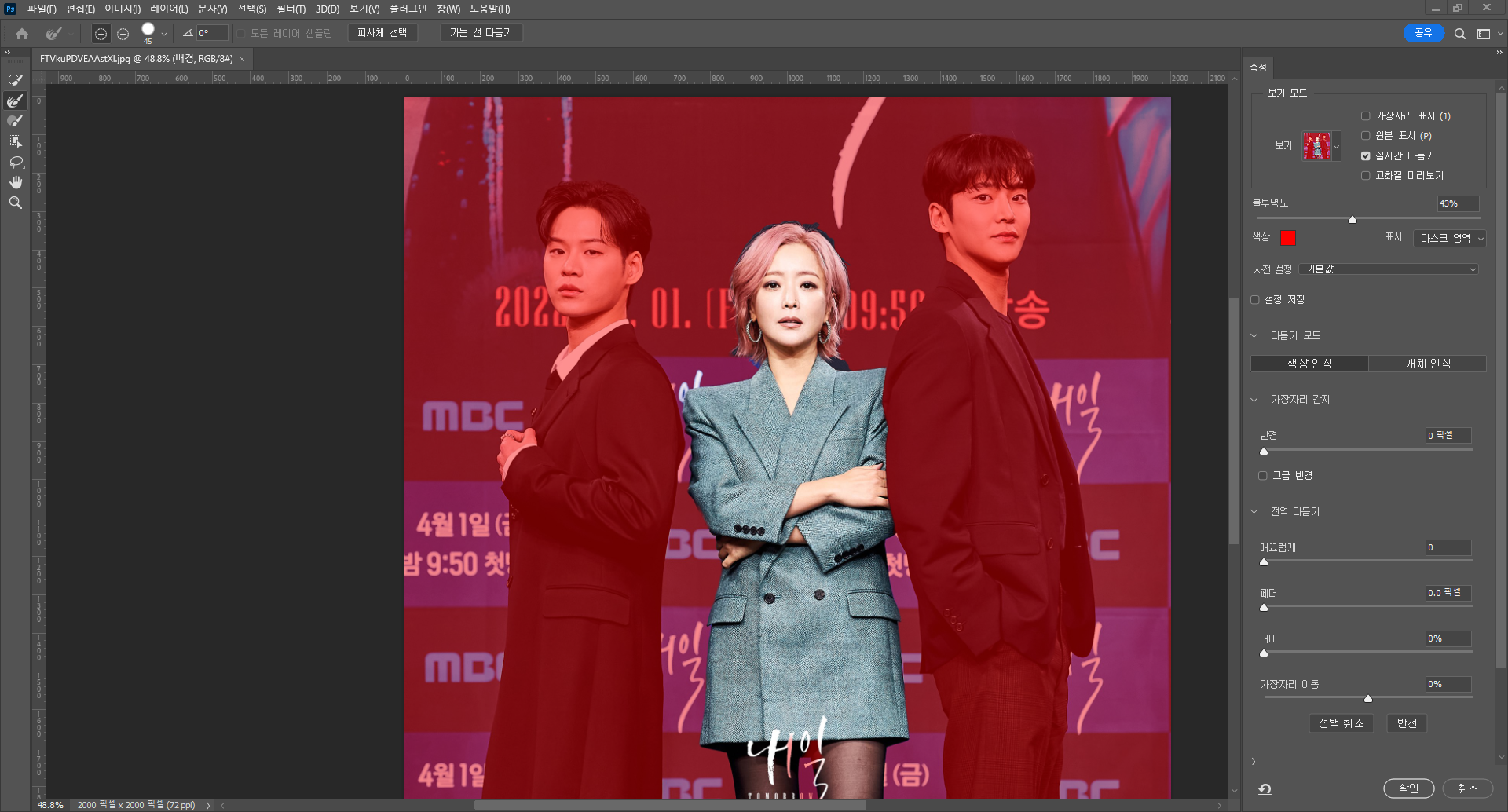
Task: Collapse the 가장자리 감지 section
Action: (x=1254, y=400)
